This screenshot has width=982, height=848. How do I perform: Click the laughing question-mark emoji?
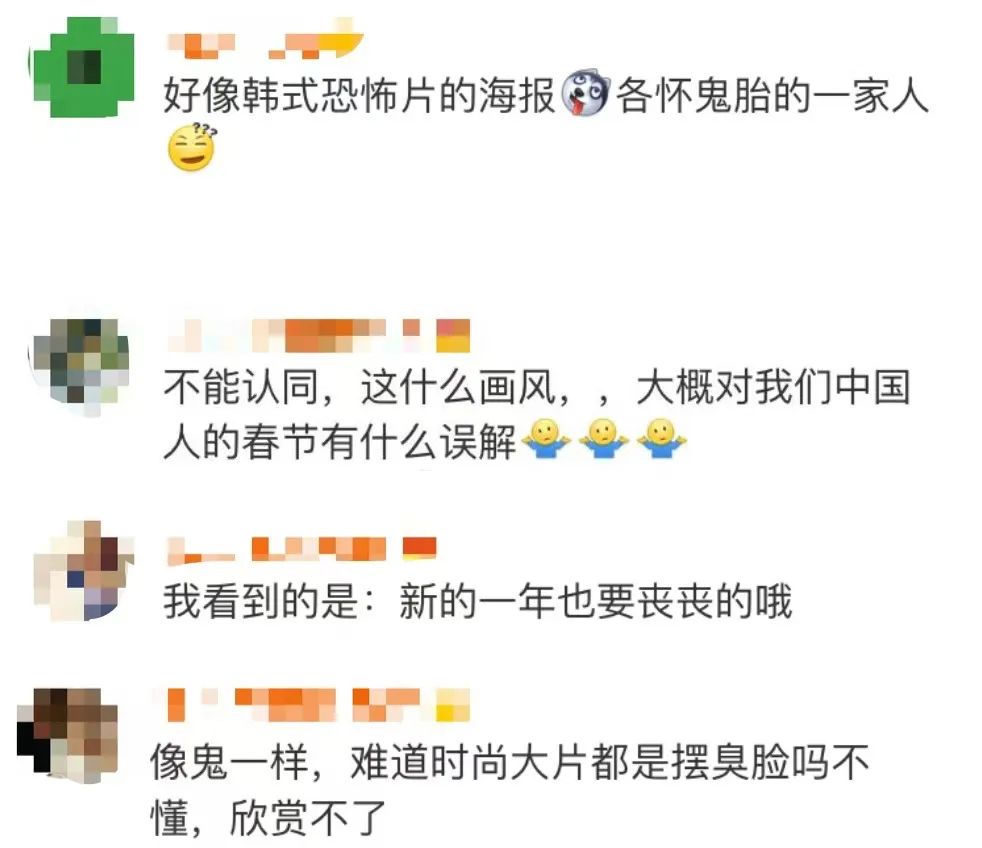pos(192,148)
